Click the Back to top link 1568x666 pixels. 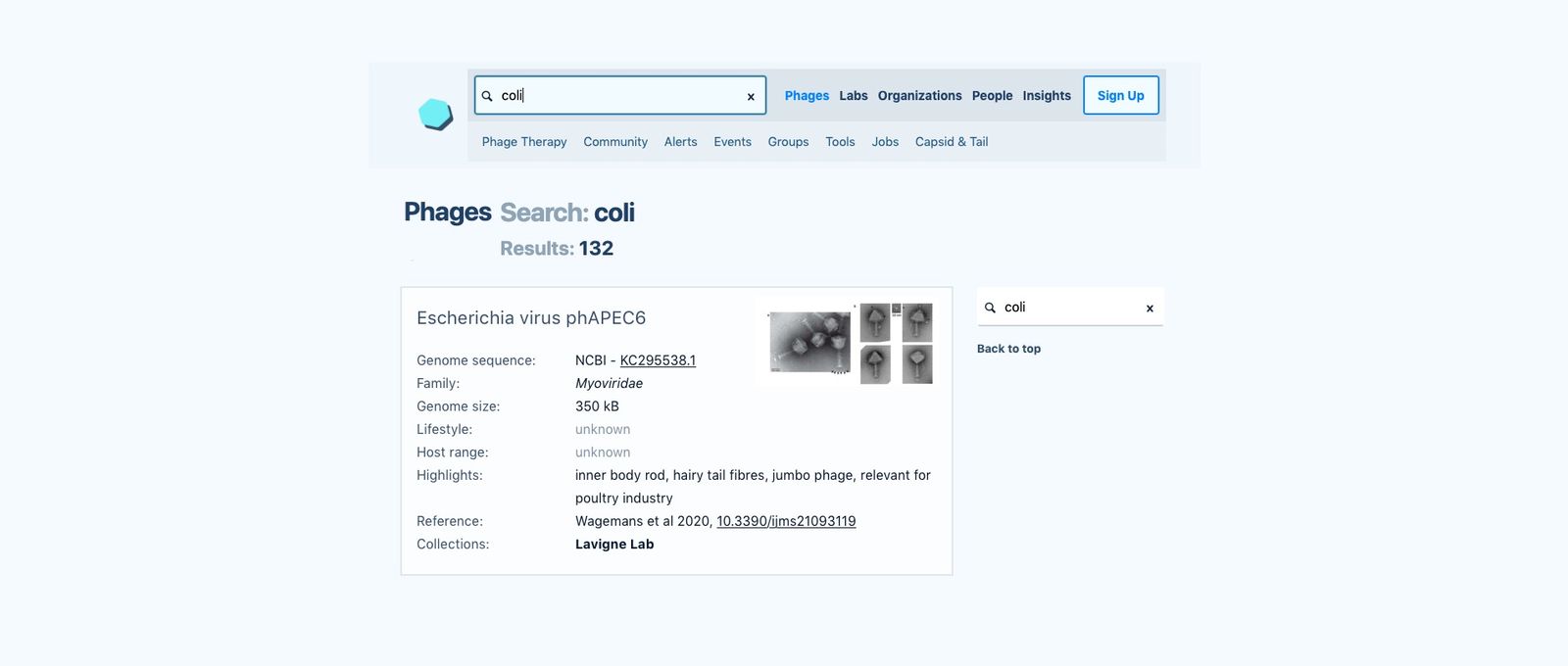click(x=1008, y=349)
